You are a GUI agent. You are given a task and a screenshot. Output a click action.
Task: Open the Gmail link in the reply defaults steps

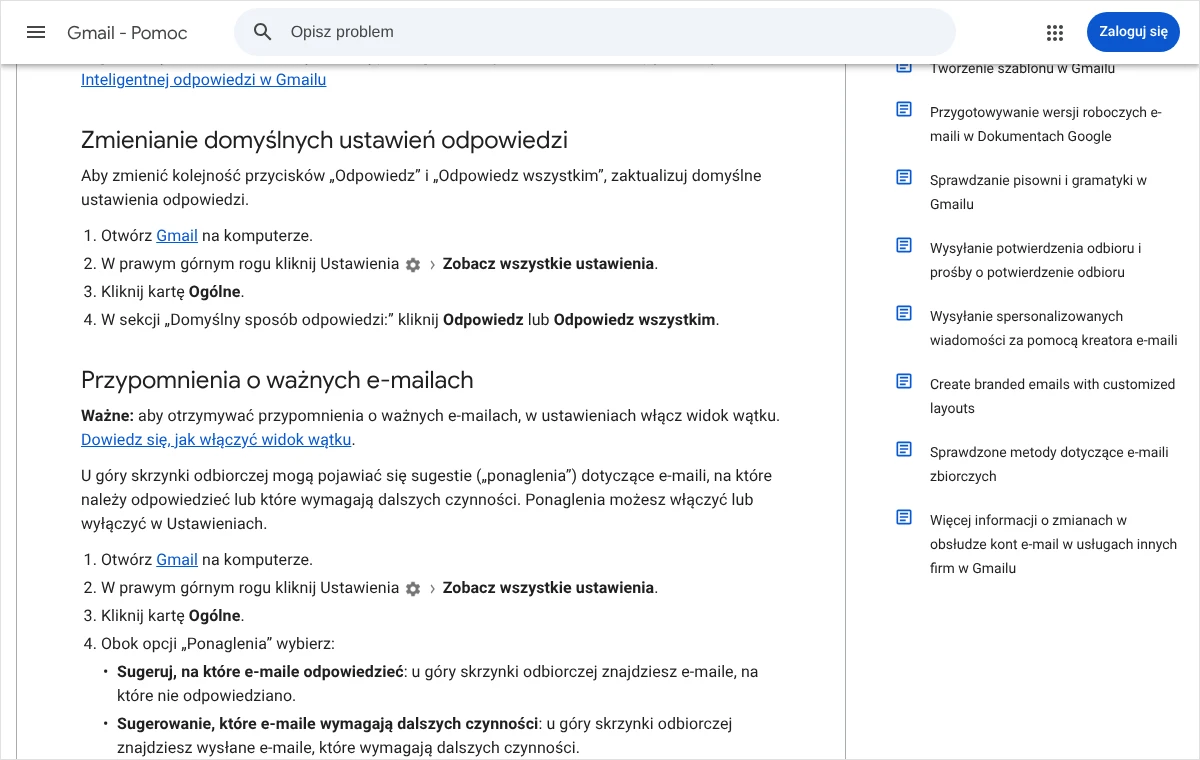(177, 236)
